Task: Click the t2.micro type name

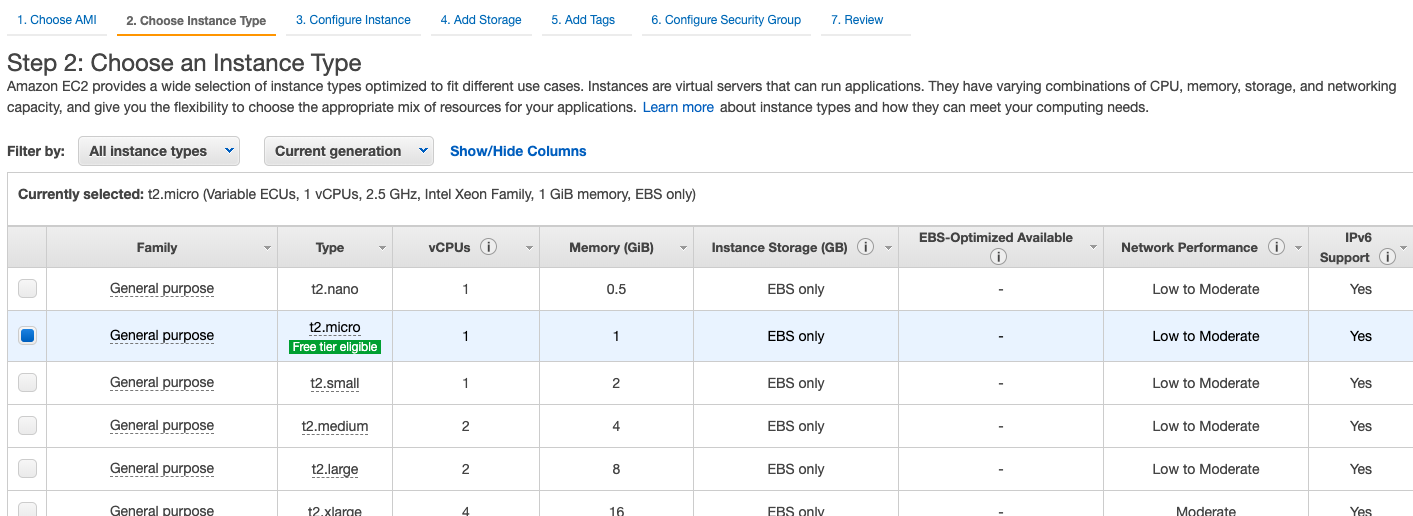Action: 335,327
